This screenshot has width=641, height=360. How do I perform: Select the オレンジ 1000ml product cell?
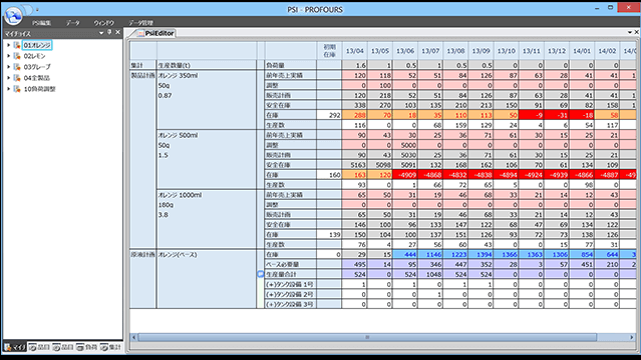pyautogui.click(x=206, y=219)
